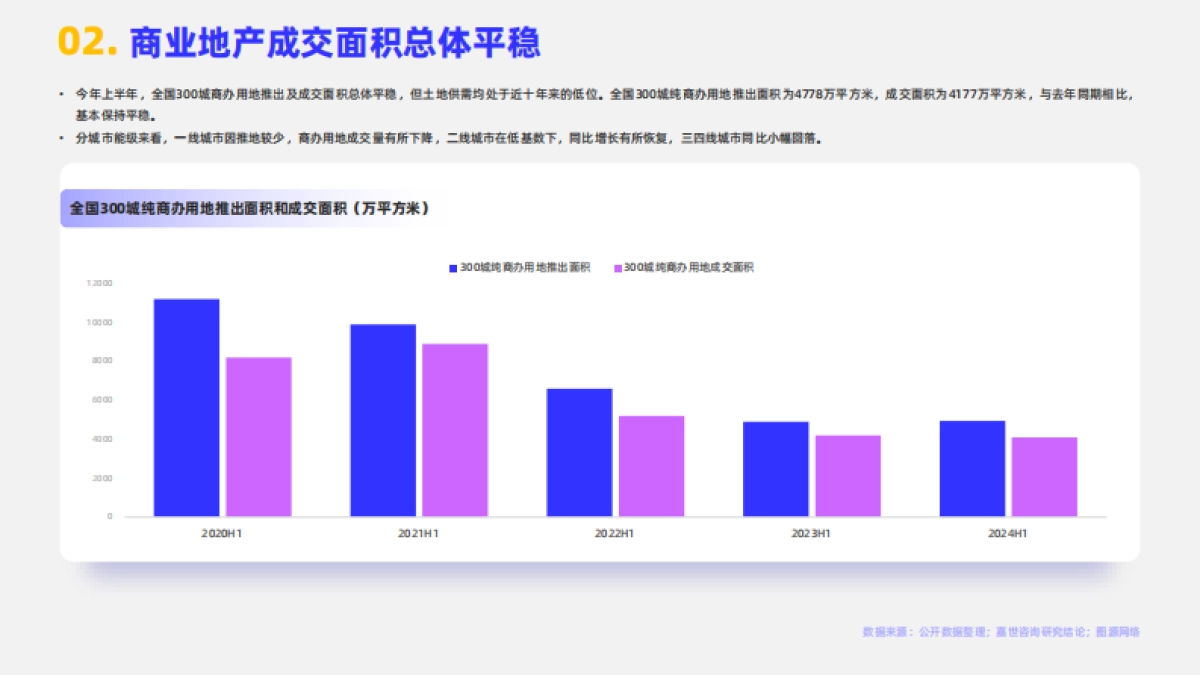Screen dimensions: 1200x675
Task: Select the 2024H1 axis label
Action: 1007,533
